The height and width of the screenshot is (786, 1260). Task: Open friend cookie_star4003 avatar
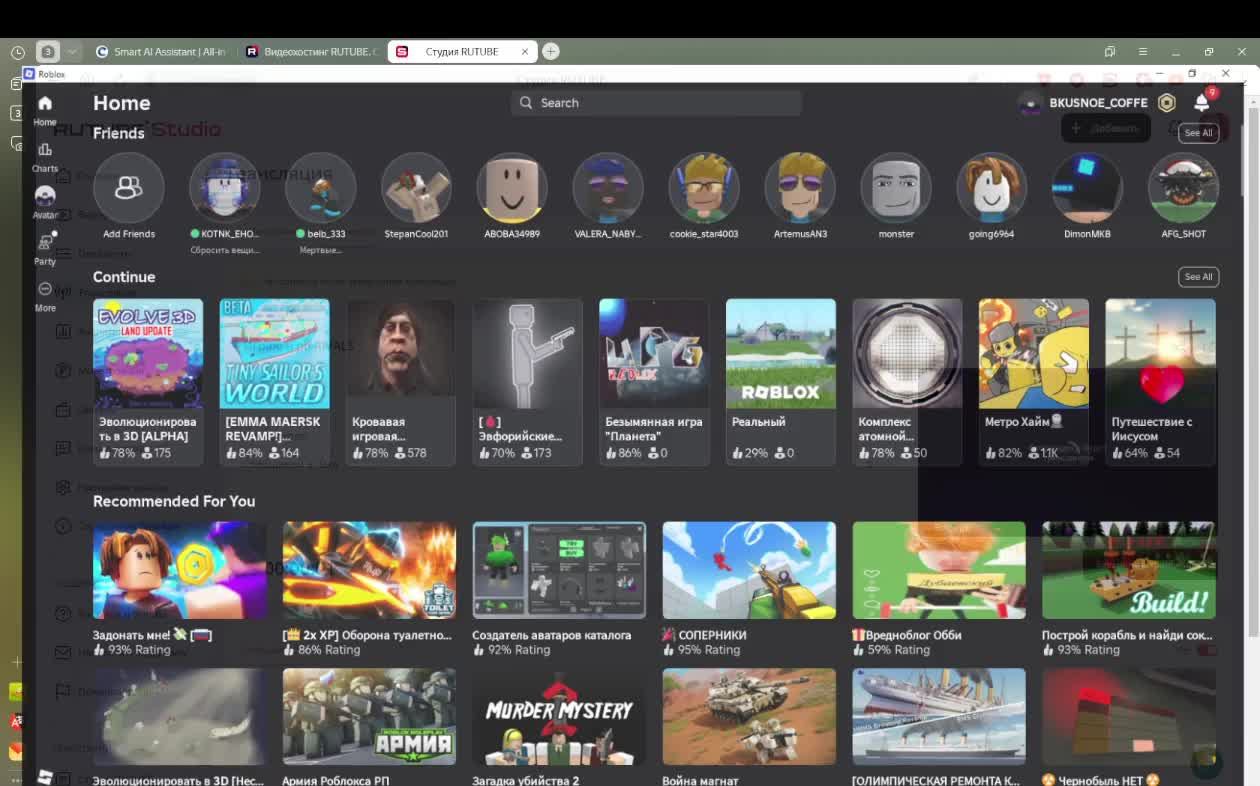(x=704, y=188)
